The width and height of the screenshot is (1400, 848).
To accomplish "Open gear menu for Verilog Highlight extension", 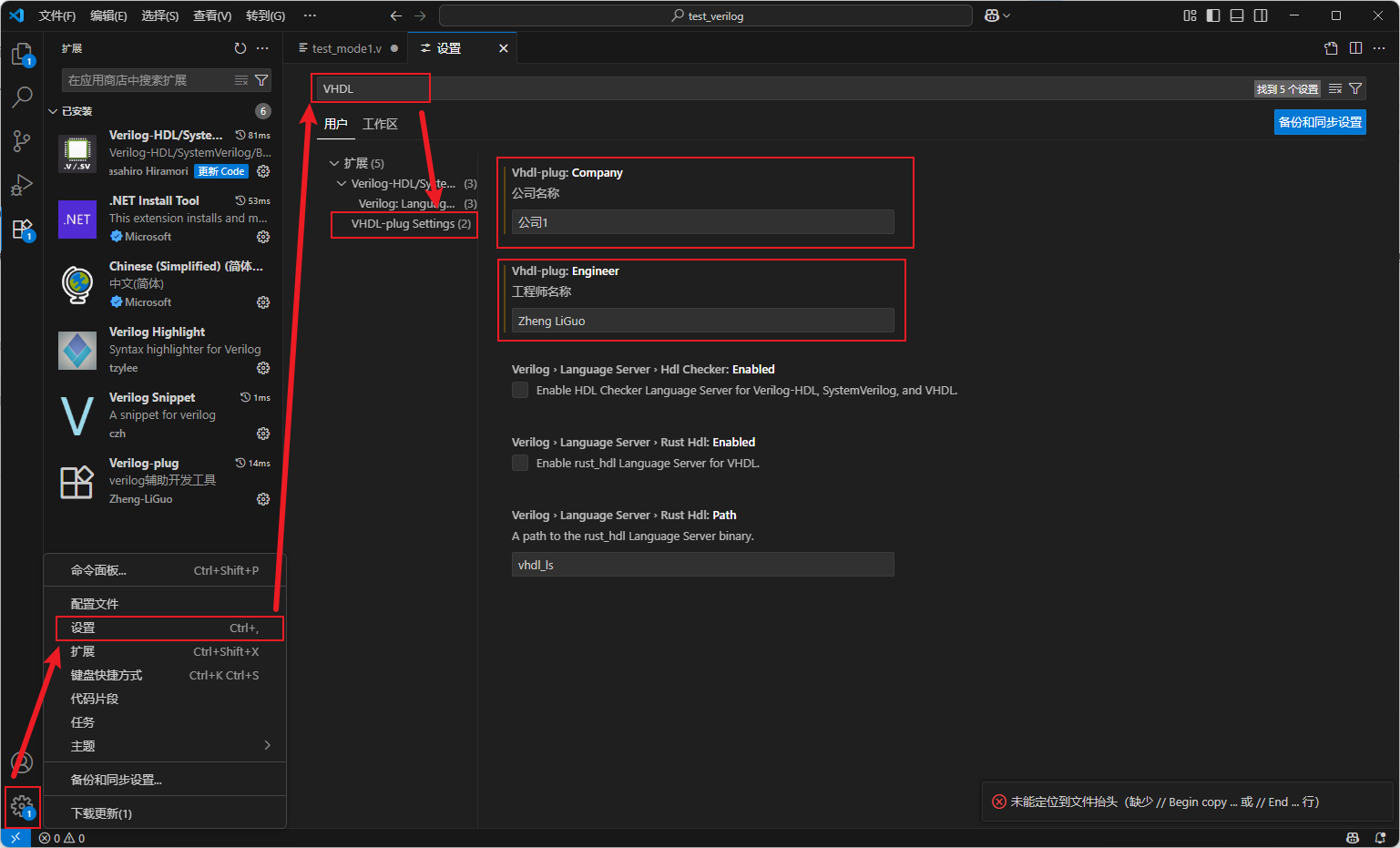I will (x=263, y=368).
